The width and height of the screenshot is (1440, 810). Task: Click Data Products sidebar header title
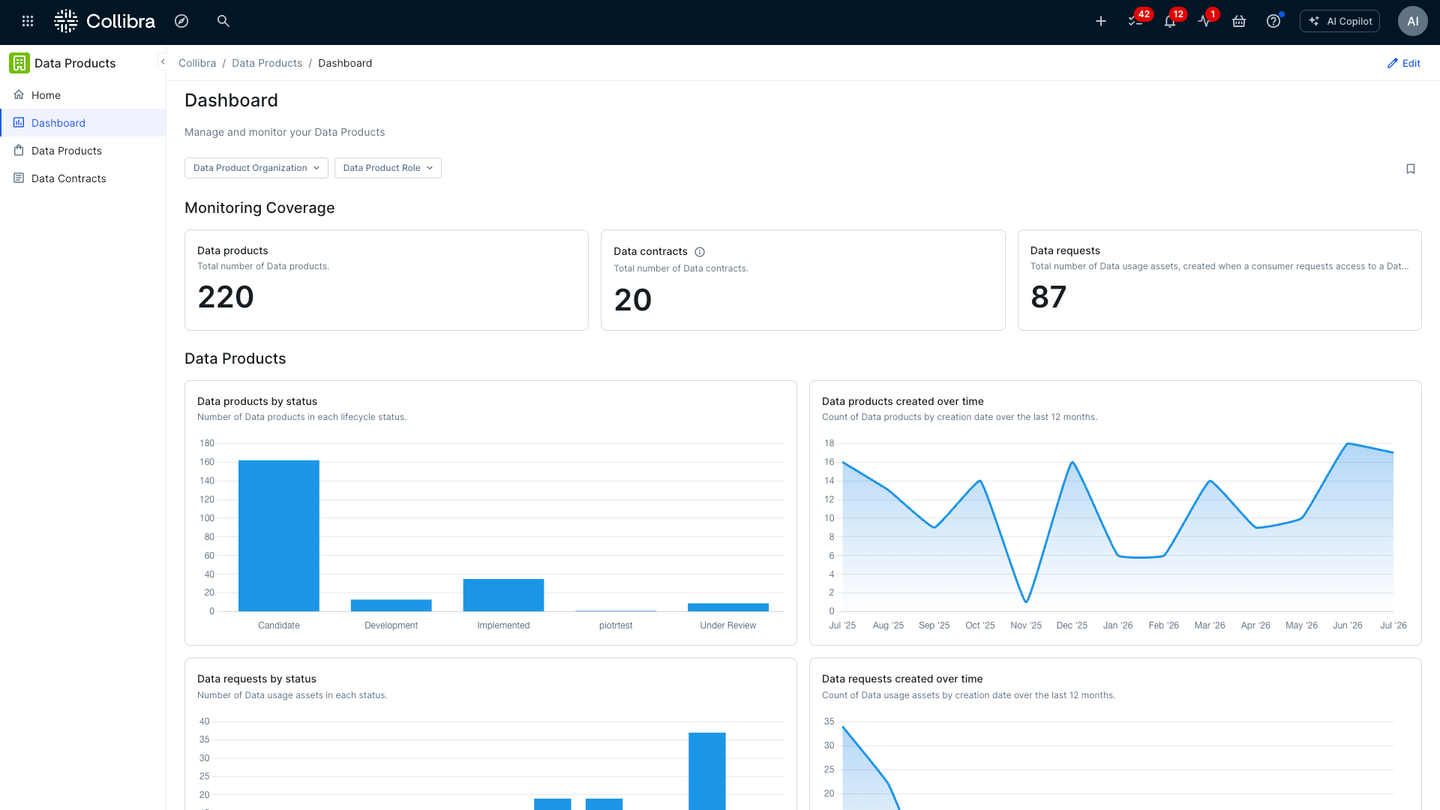pos(75,63)
